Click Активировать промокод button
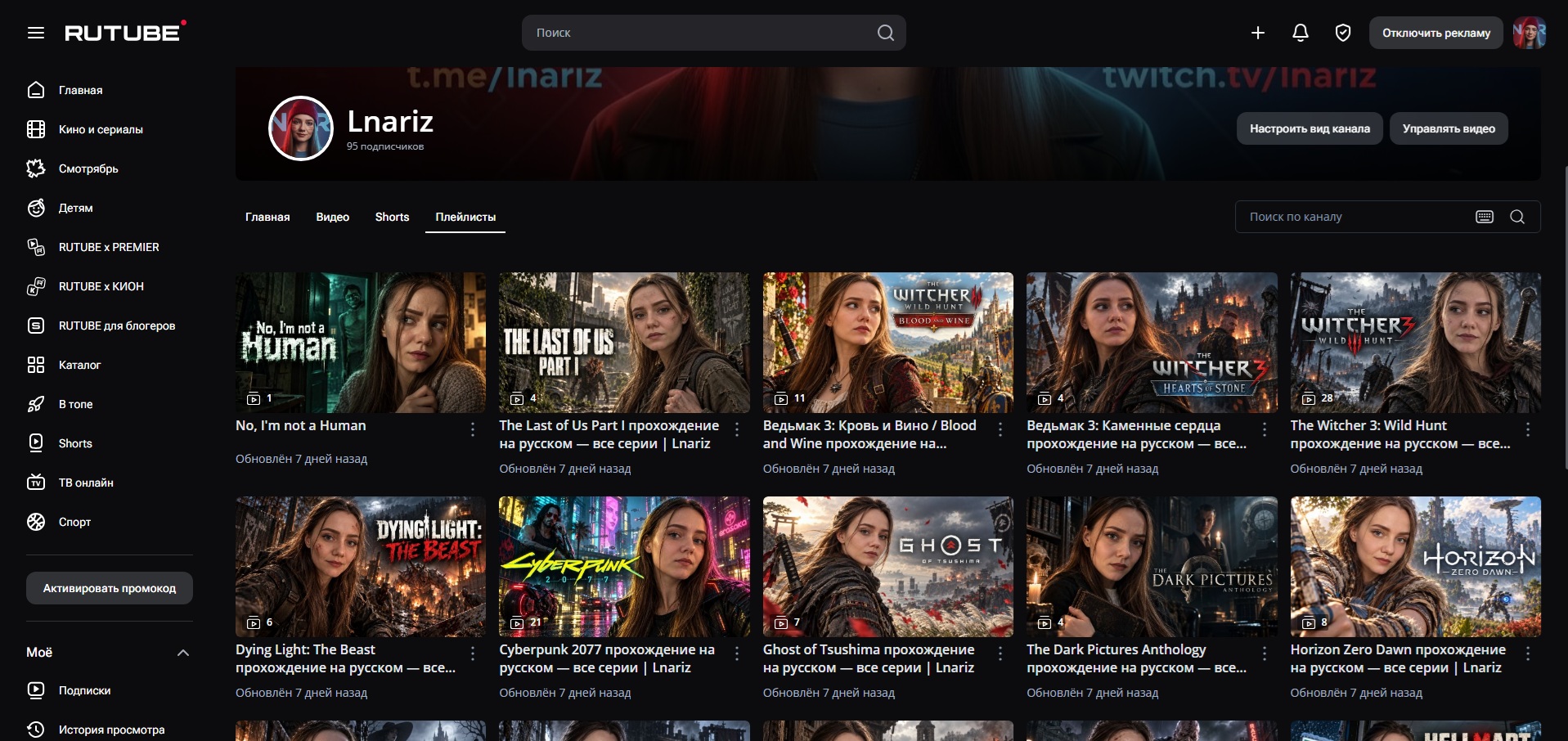 (110, 588)
